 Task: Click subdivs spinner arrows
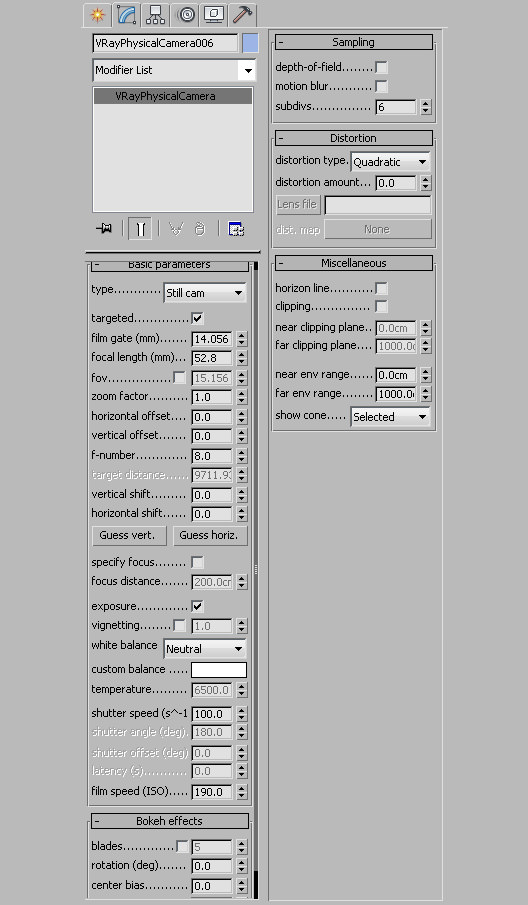[x=426, y=107]
